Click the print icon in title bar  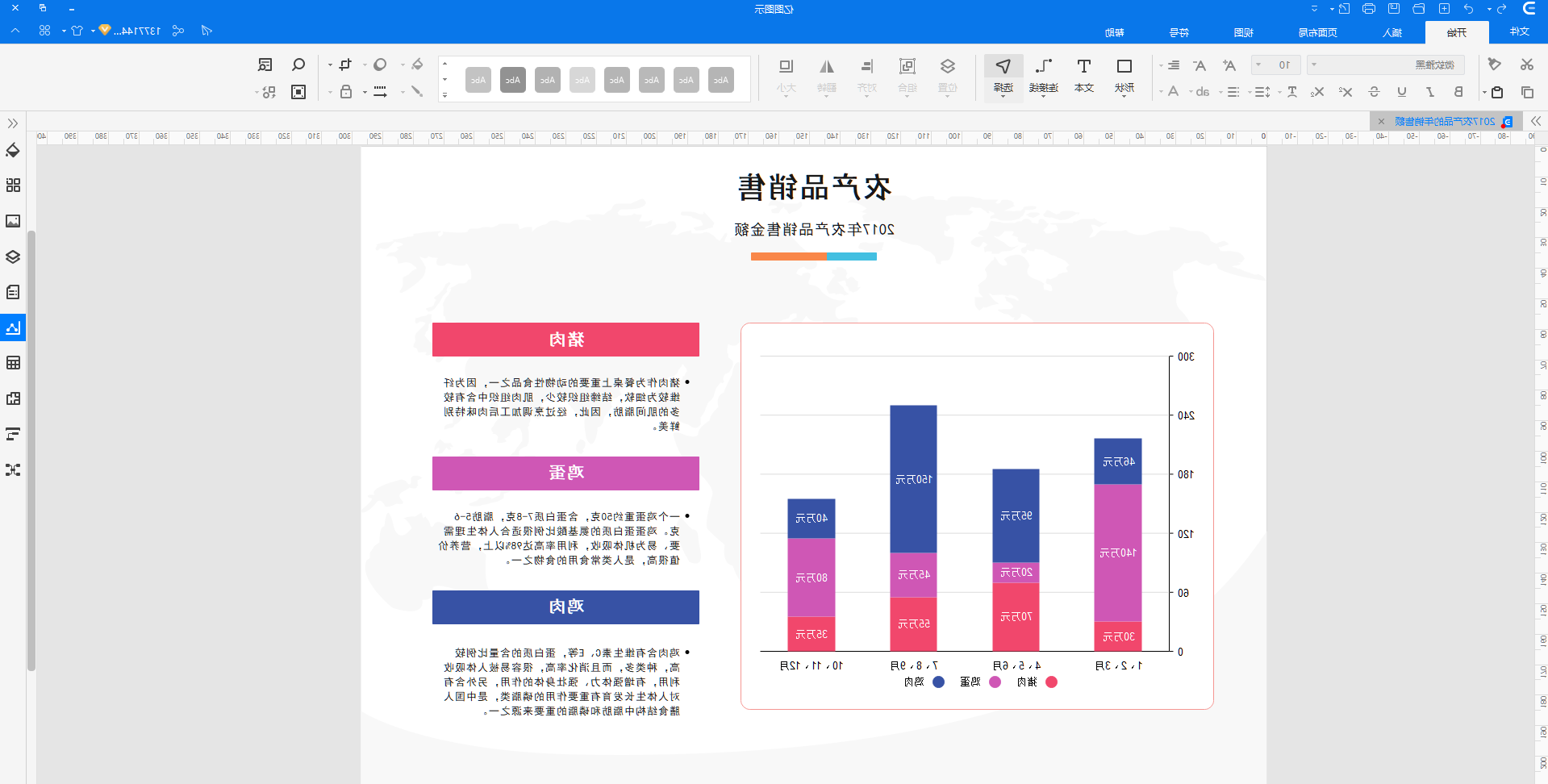click(x=1369, y=9)
